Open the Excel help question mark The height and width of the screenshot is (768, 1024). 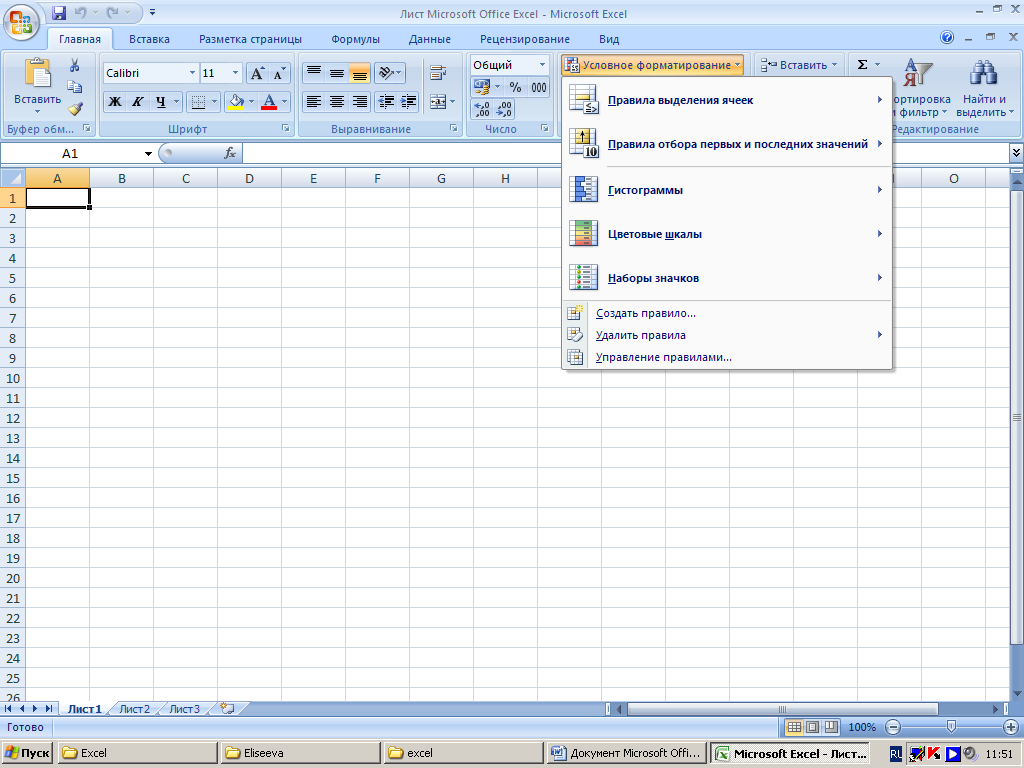tap(947, 38)
